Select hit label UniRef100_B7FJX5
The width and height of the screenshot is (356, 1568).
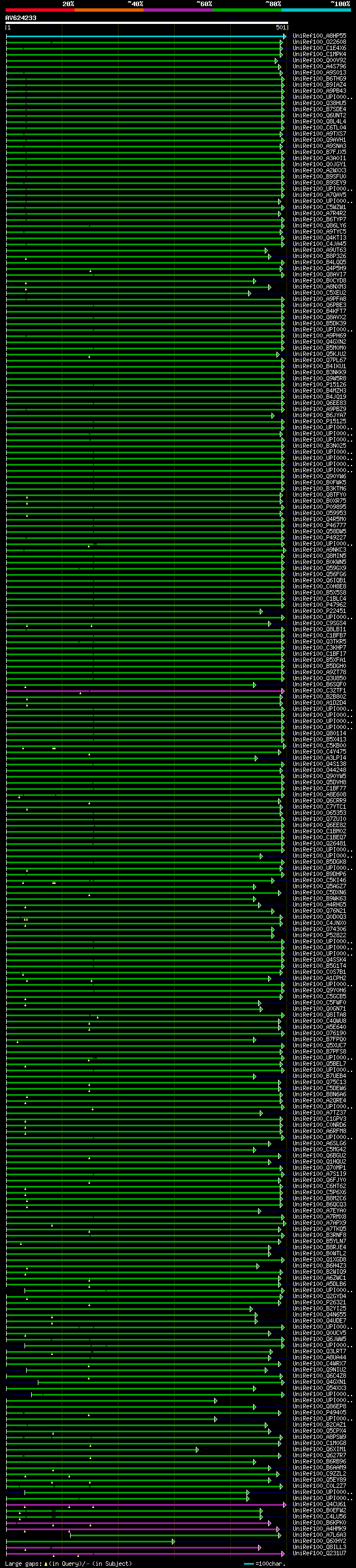tap(319, 152)
